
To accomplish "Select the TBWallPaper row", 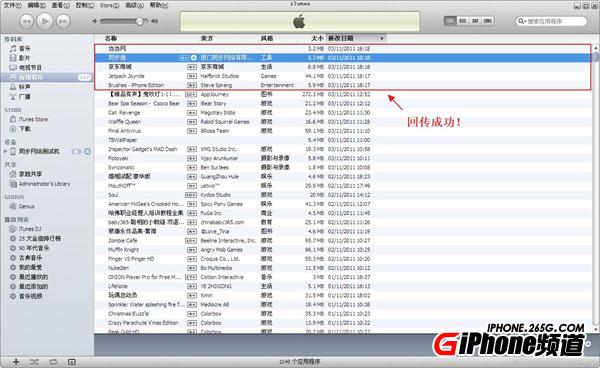I will 343,140.
